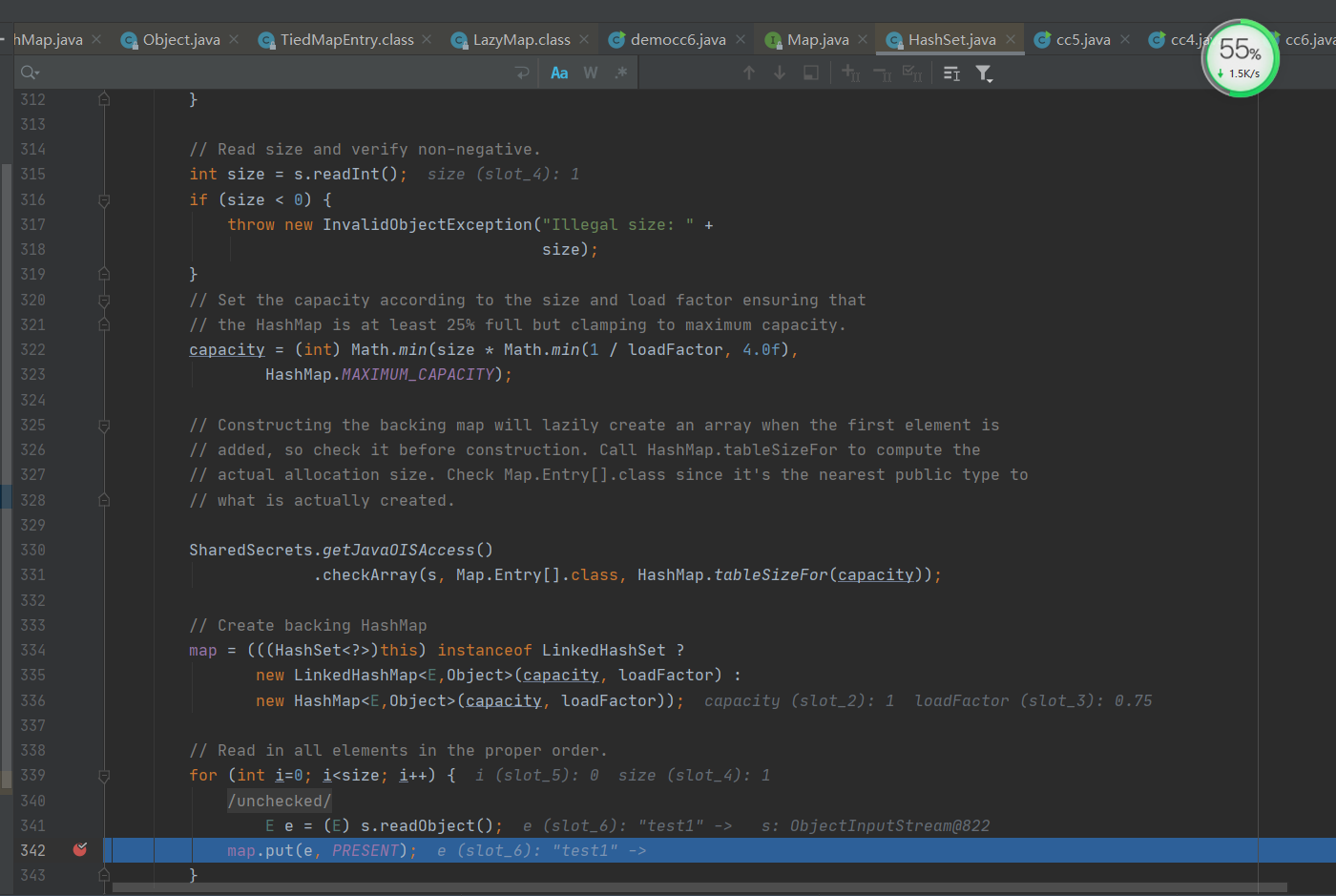
Task: Switch to democc6.java tab
Action: click(x=678, y=39)
